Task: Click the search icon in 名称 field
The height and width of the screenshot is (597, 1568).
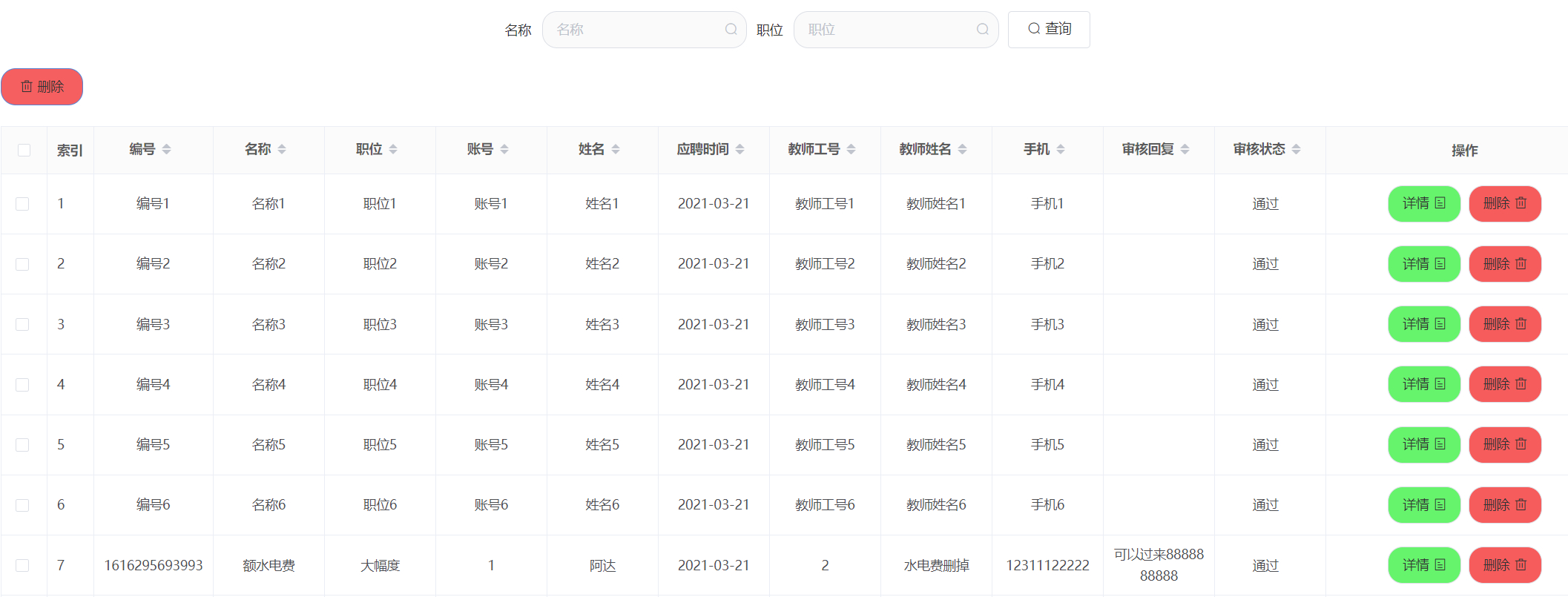Action: [731, 30]
